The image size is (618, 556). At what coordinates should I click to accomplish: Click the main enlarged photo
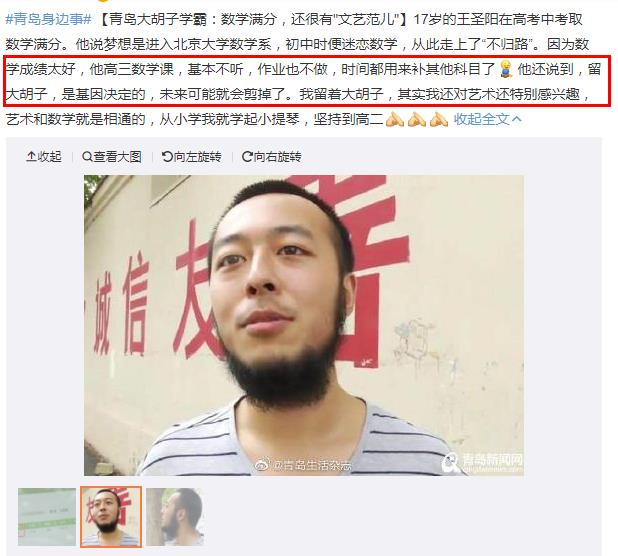(x=304, y=325)
